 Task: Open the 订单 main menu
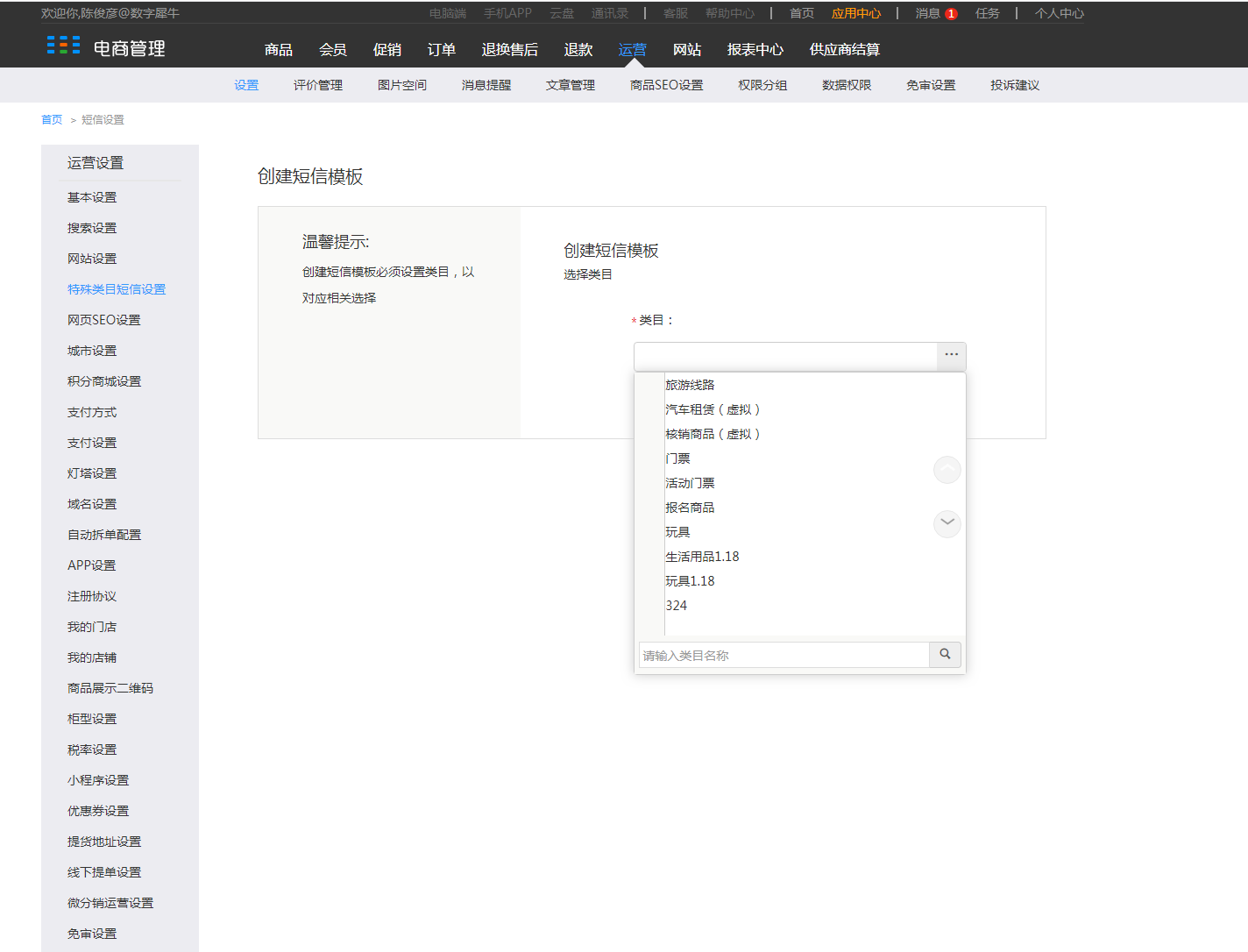click(442, 49)
